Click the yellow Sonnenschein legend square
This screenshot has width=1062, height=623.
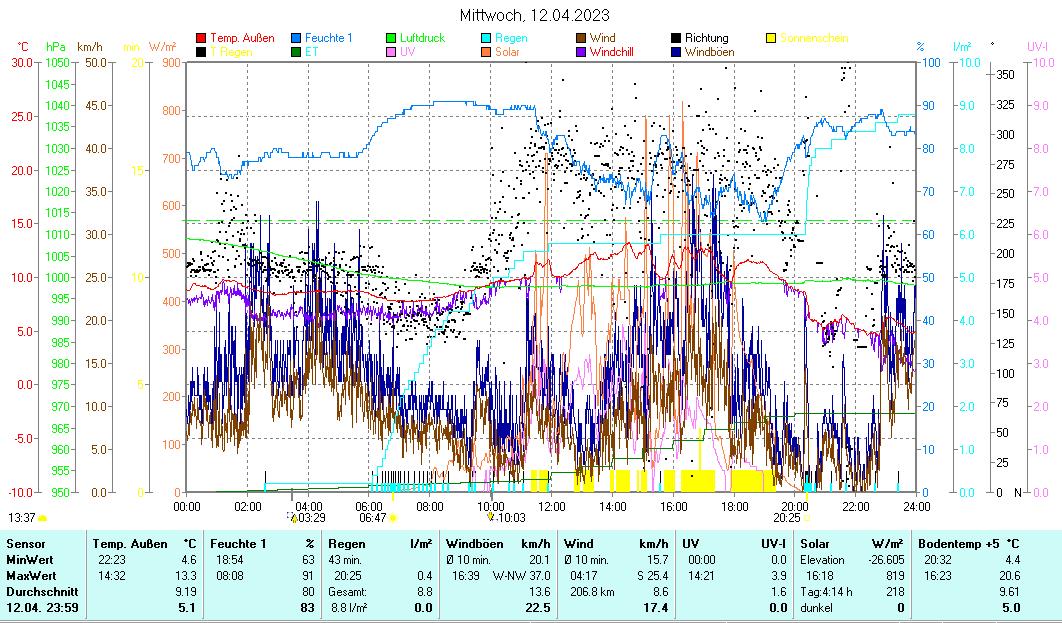tap(771, 39)
